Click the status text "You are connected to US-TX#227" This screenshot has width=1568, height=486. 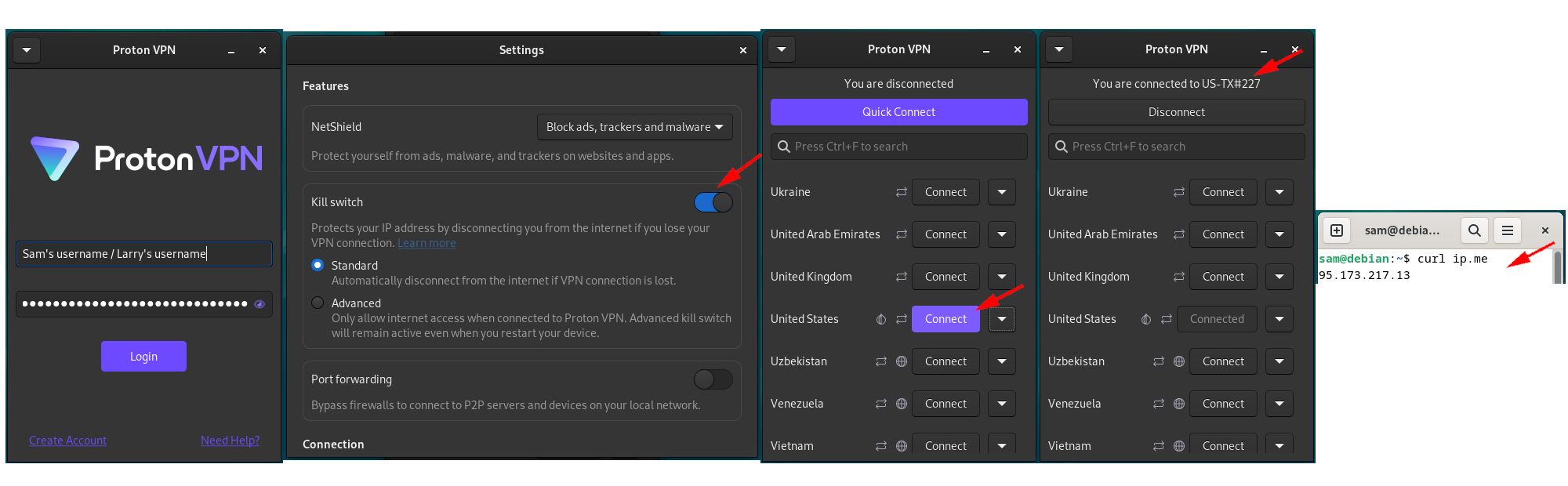tap(1177, 84)
